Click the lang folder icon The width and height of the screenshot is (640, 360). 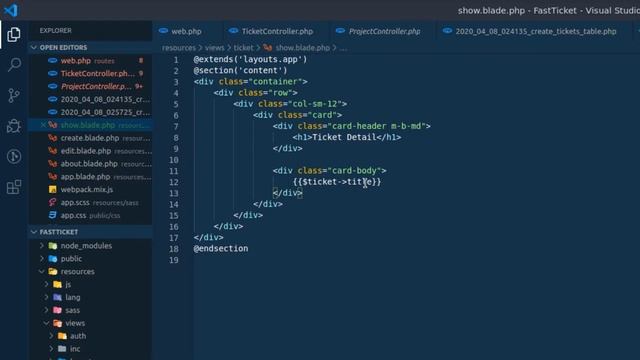point(58,297)
